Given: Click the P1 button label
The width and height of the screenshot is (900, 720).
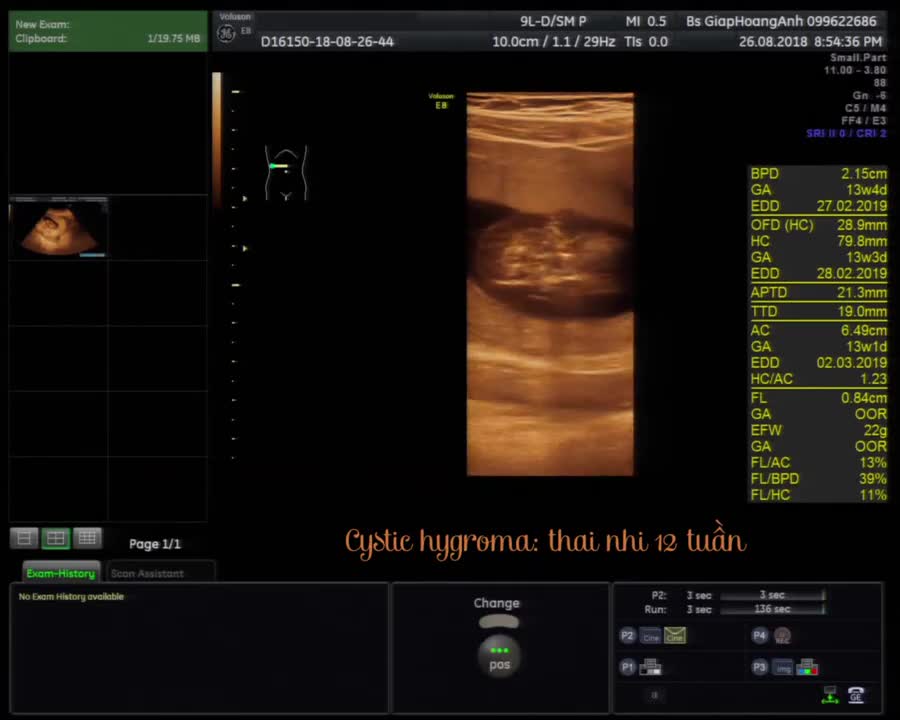Looking at the screenshot, I should pos(627,667).
